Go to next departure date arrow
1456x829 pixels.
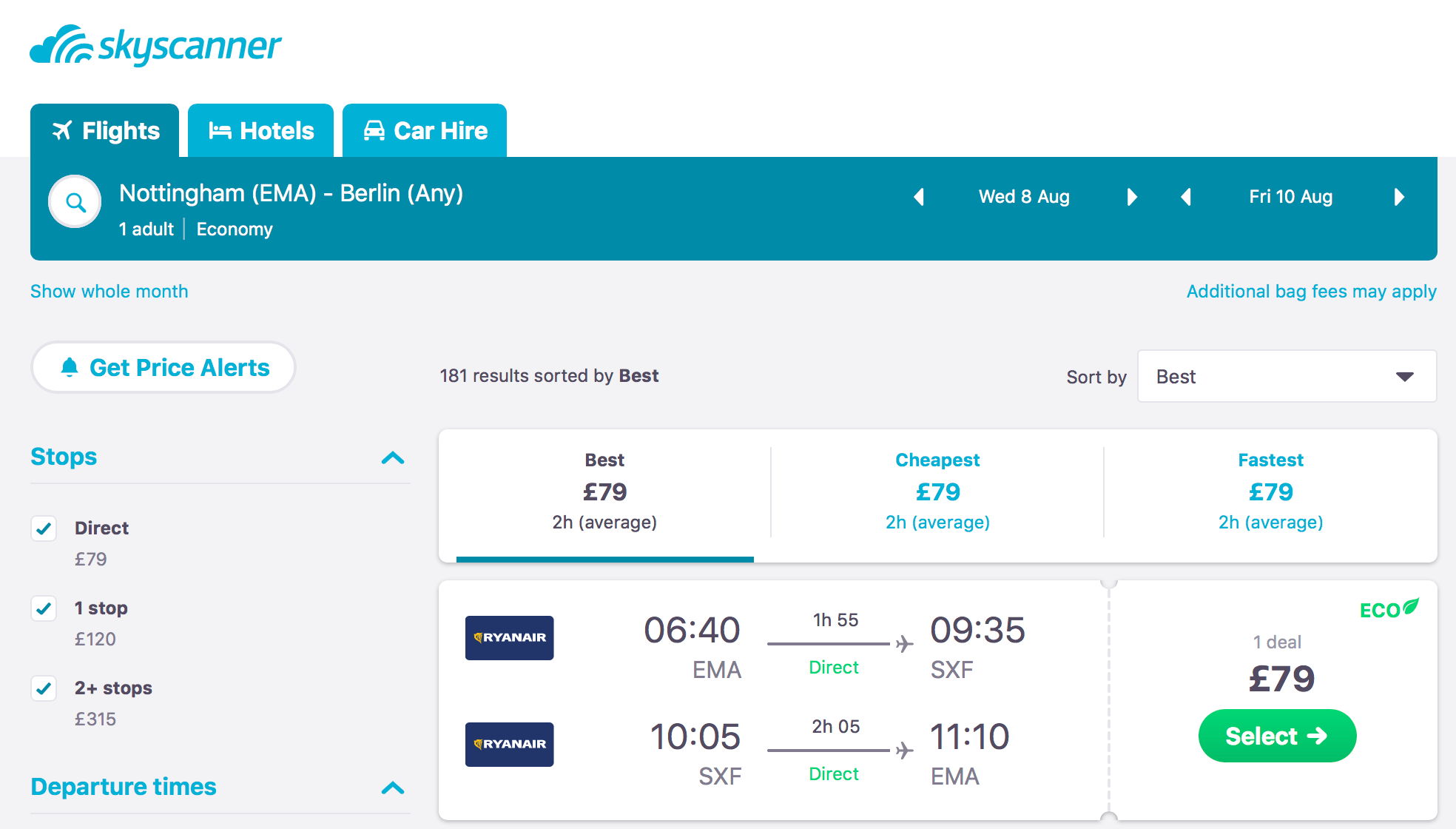click(1131, 197)
